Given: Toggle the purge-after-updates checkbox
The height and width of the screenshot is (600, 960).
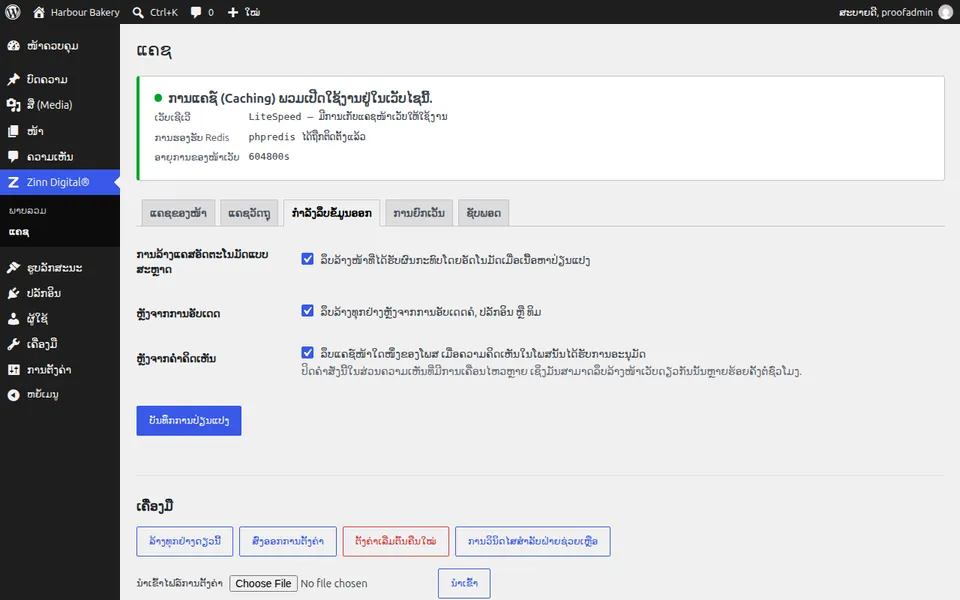Looking at the screenshot, I should point(307,310).
